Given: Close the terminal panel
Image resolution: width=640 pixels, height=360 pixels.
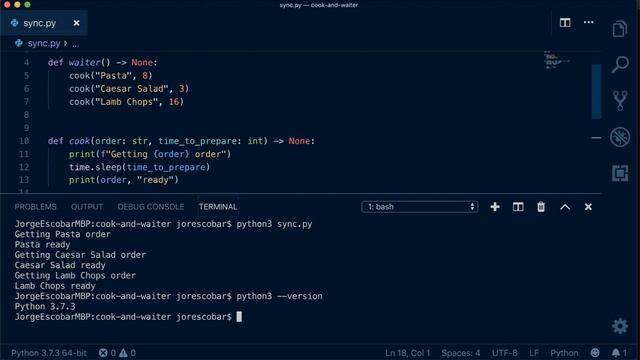Looking at the screenshot, I should tap(588, 207).
